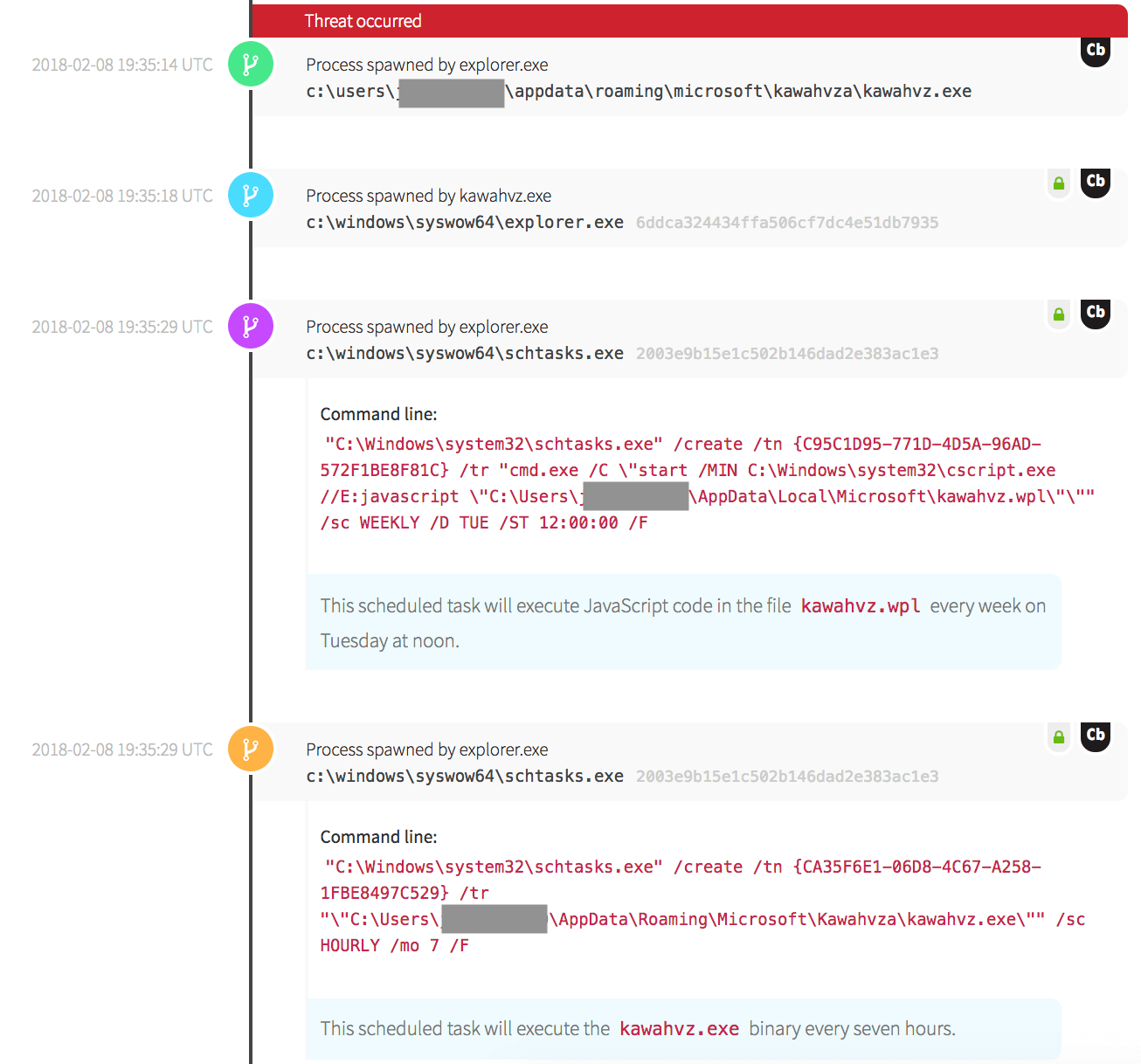Image resolution: width=1141 pixels, height=1064 pixels.
Task: Click the highlighted kawahvz.exe in the seven-hours description
Action: point(679,1029)
